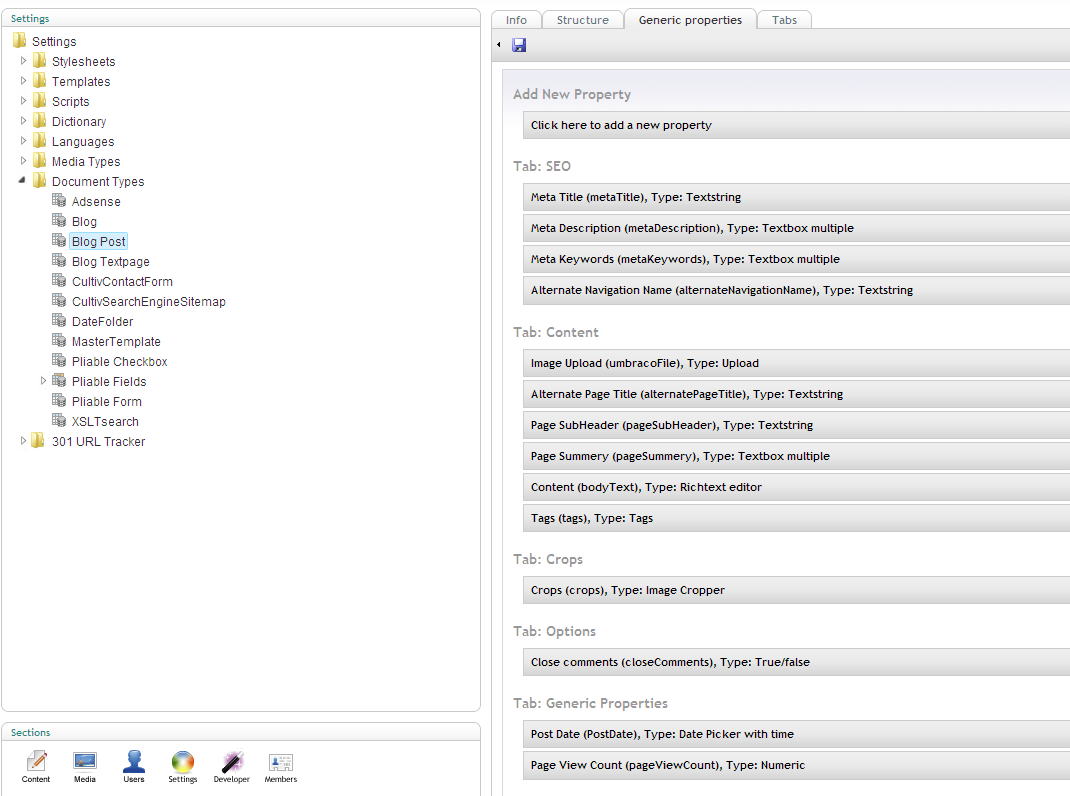Open the Members section icon

281,762
